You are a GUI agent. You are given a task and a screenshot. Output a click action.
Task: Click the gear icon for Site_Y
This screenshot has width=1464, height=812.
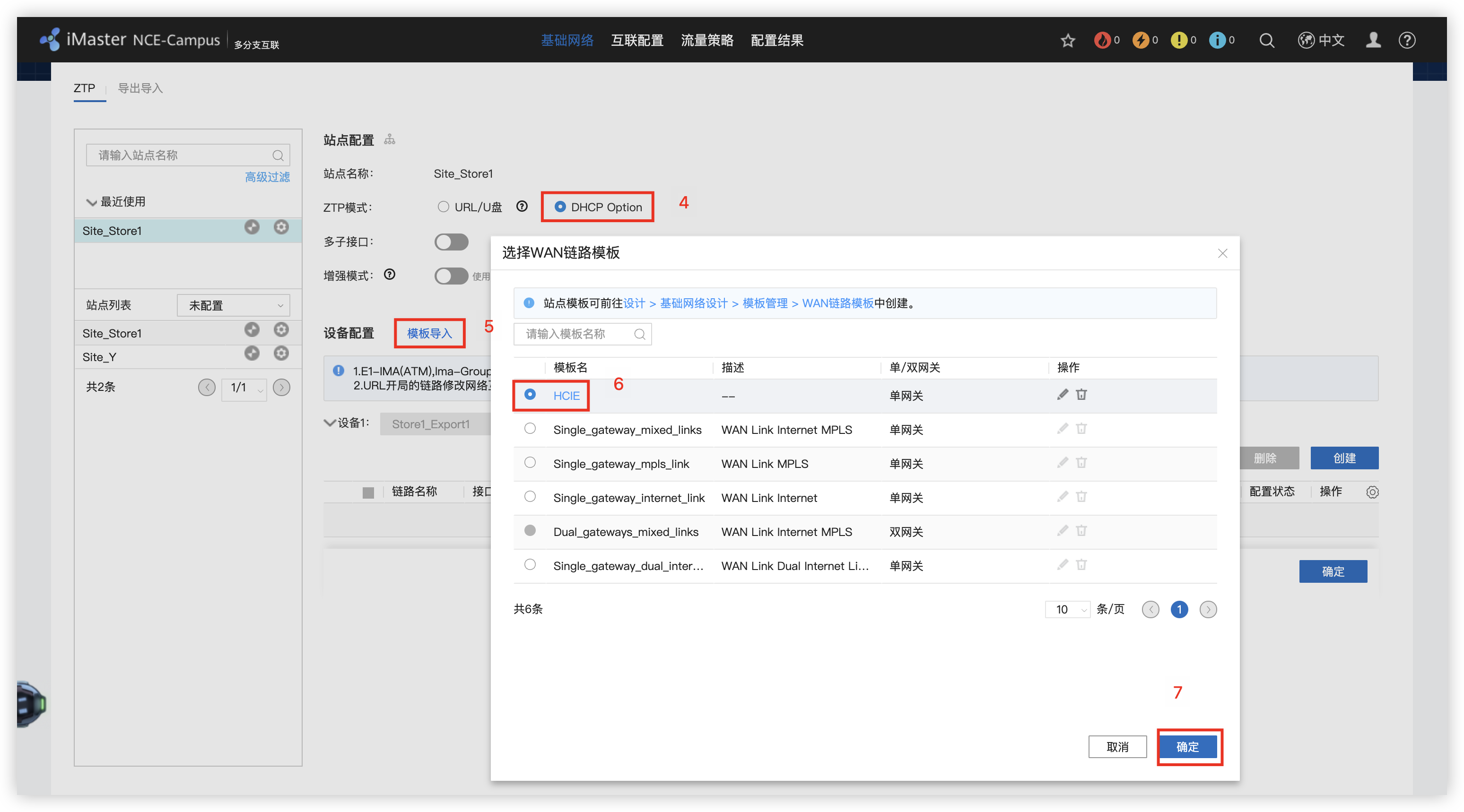pyautogui.click(x=281, y=354)
